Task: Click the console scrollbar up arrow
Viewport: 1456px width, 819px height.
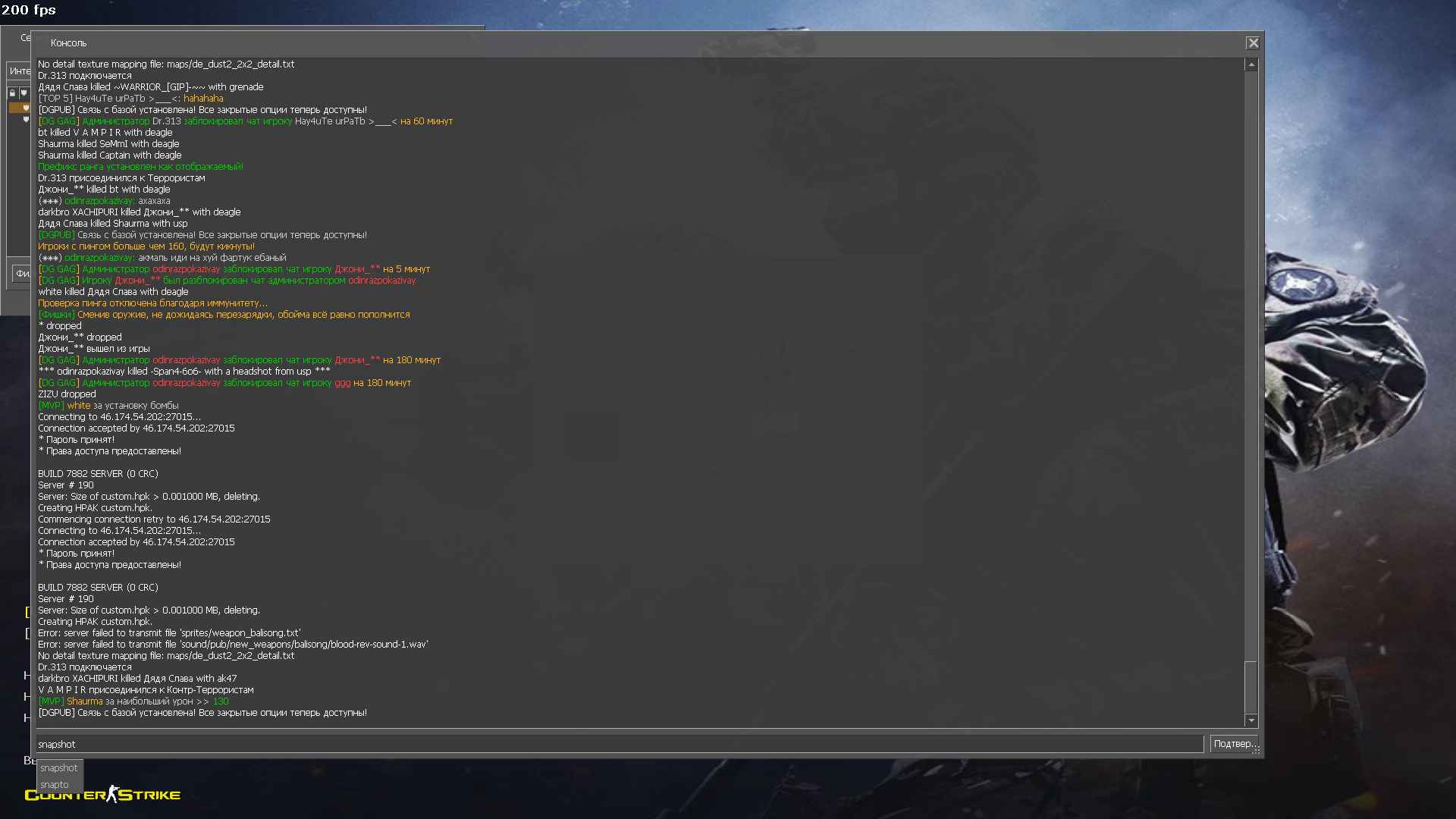Action: tap(1251, 65)
